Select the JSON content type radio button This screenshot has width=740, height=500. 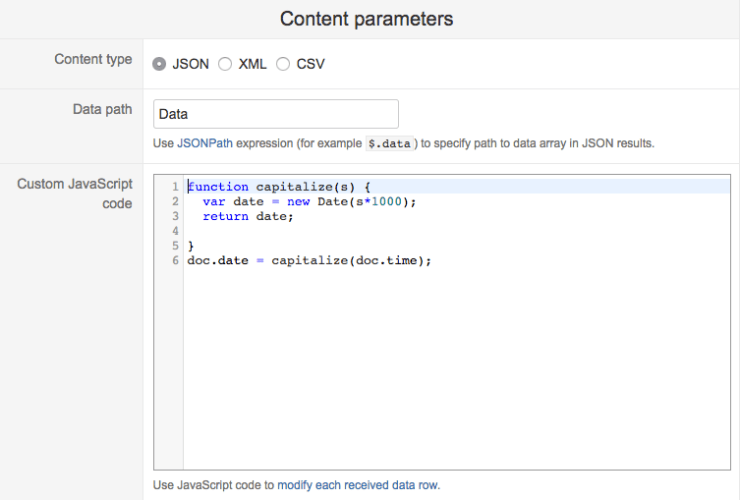[160, 64]
